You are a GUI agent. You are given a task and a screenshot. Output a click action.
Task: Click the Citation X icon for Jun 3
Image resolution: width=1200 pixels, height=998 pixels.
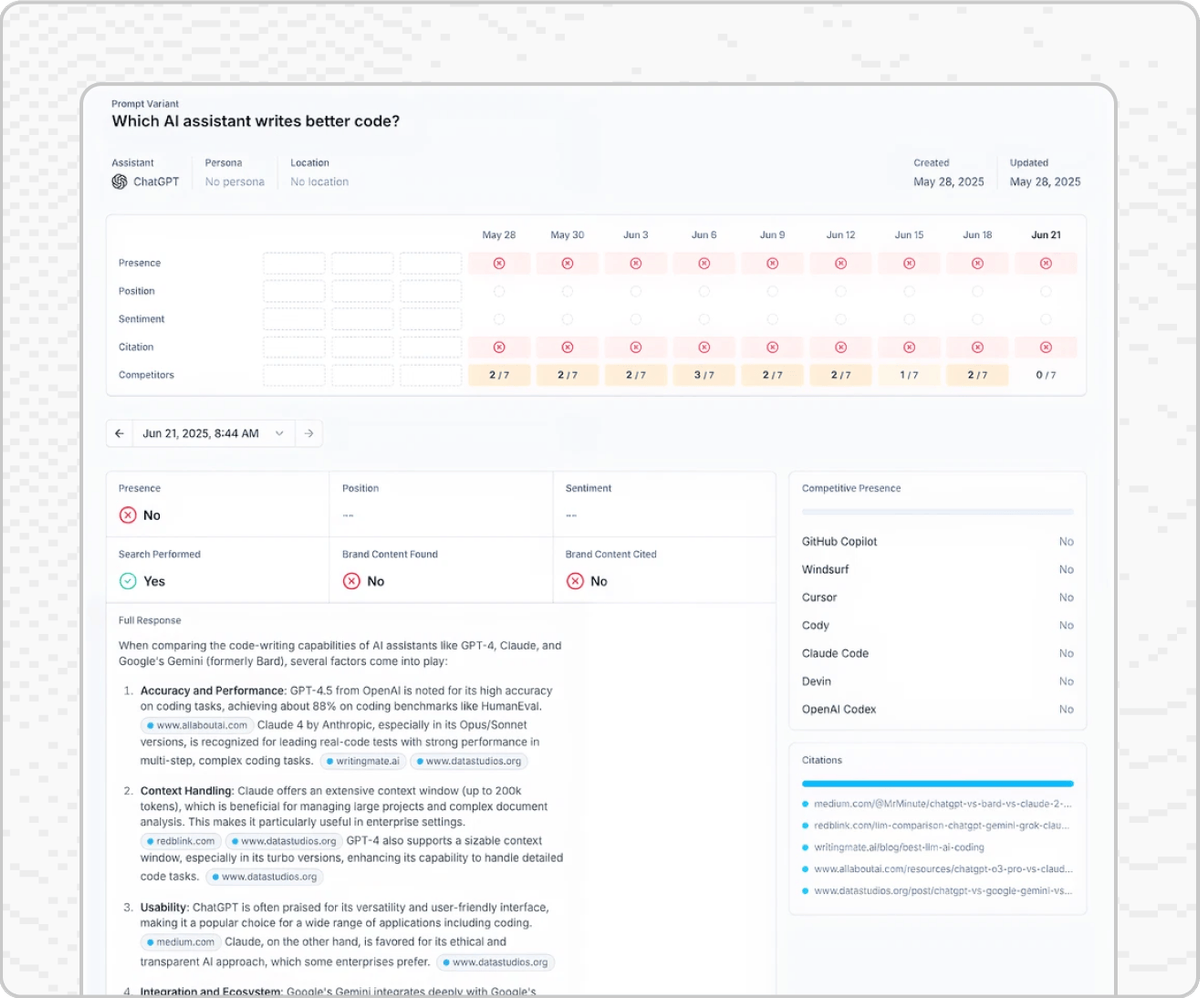(636, 347)
